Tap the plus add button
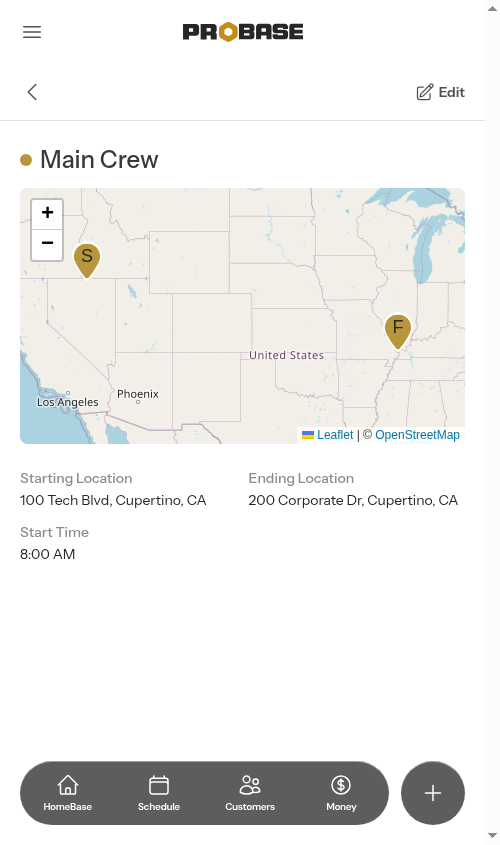Image resolution: width=500 pixels, height=845 pixels. (433, 793)
